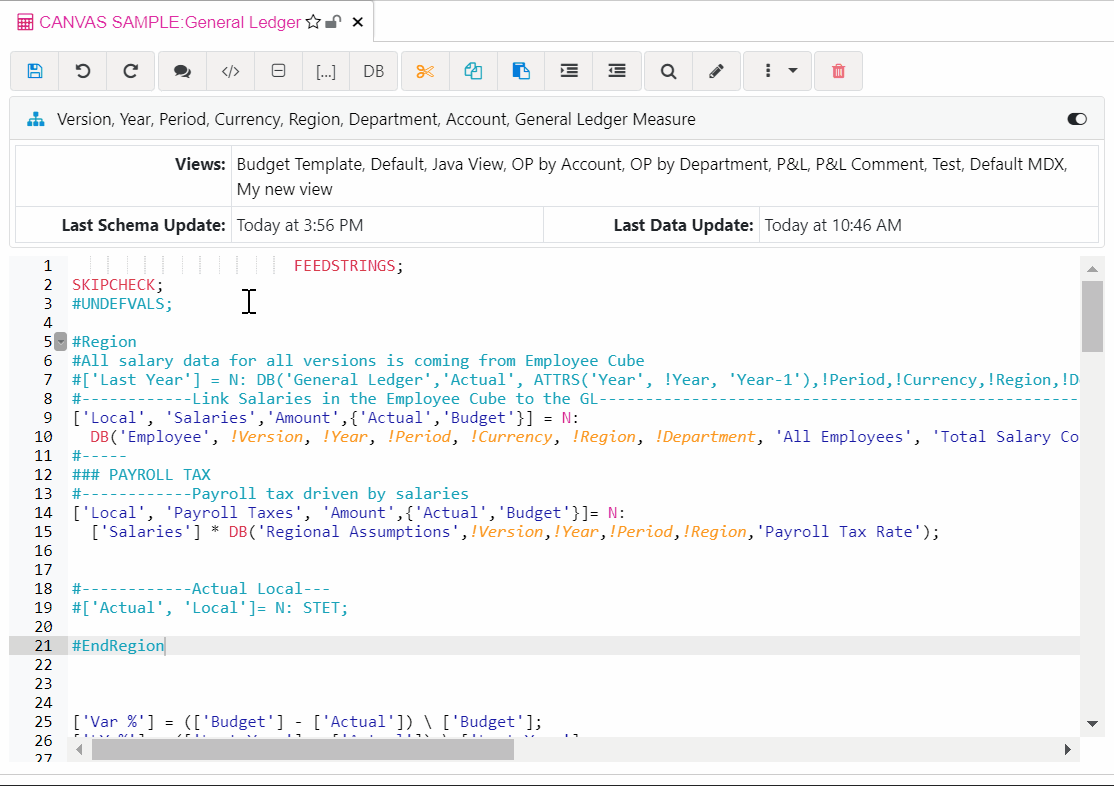Click the square brackets [...] button
1114x786 pixels.
326,71
